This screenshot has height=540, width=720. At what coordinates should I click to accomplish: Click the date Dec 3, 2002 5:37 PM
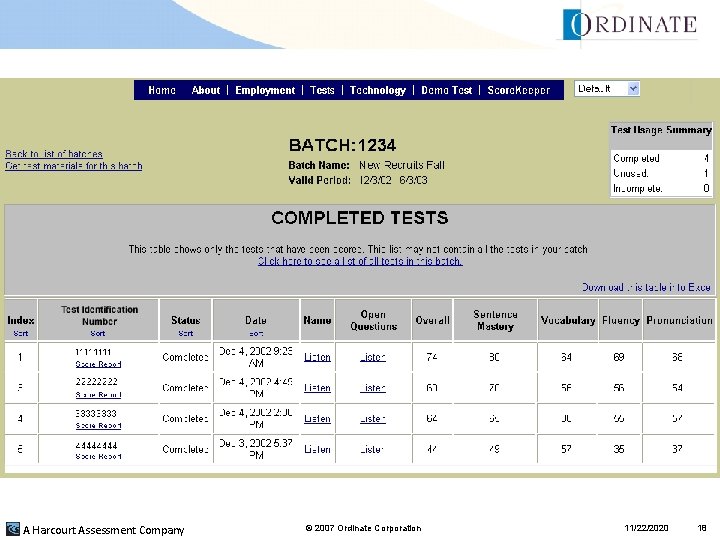[x=256, y=450]
